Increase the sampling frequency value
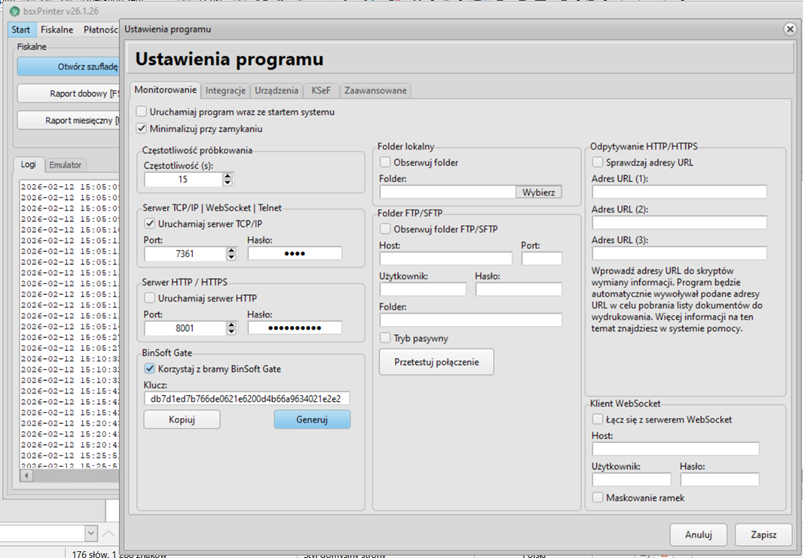Viewport: 803px width, 558px height. tap(228, 175)
